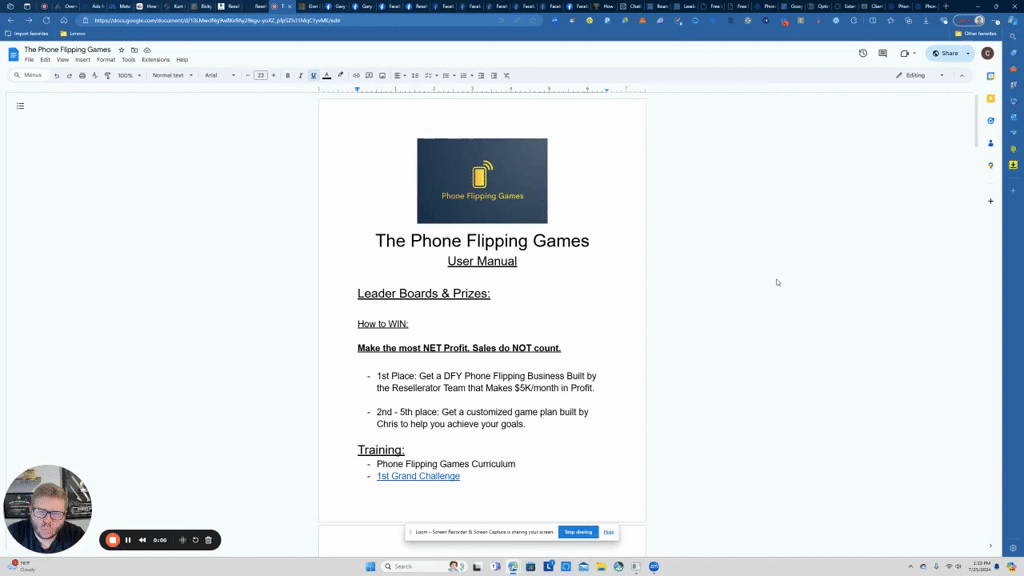The width and height of the screenshot is (1024, 576).
Task: Open the Help menu
Action: (182, 60)
